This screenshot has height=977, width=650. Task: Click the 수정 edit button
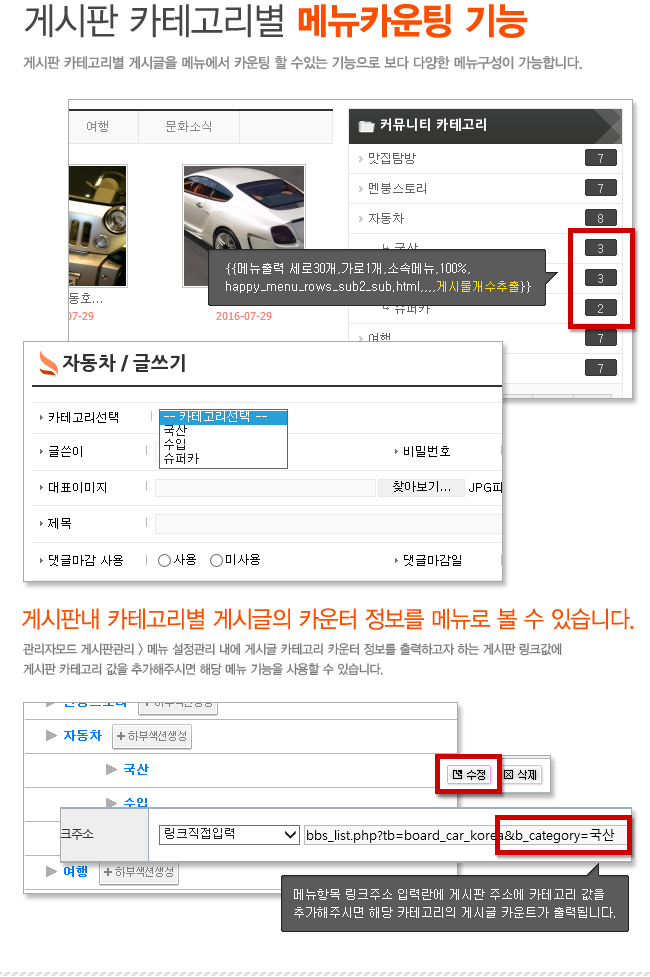point(469,774)
